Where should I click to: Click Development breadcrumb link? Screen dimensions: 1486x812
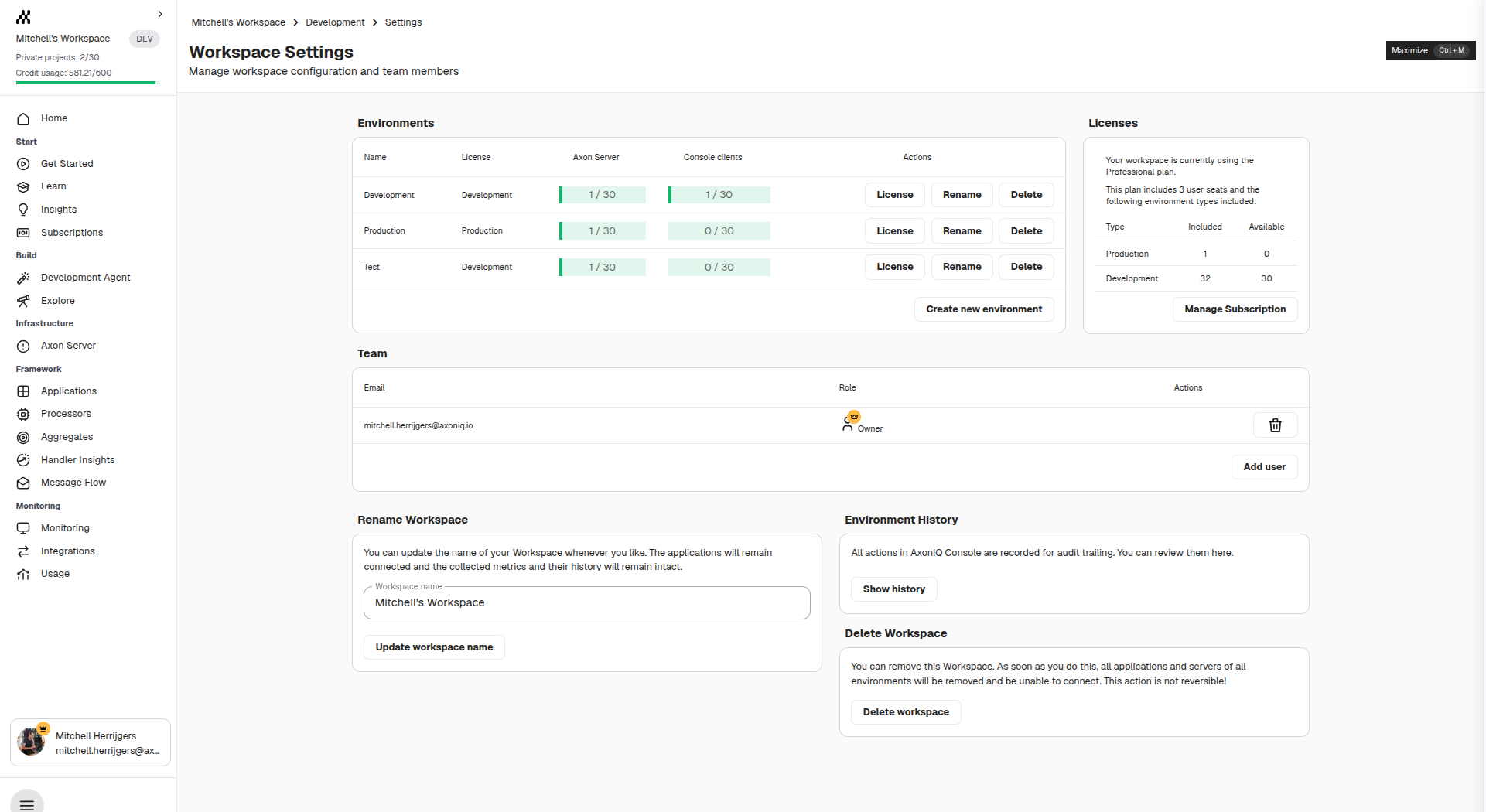tap(335, 22)
